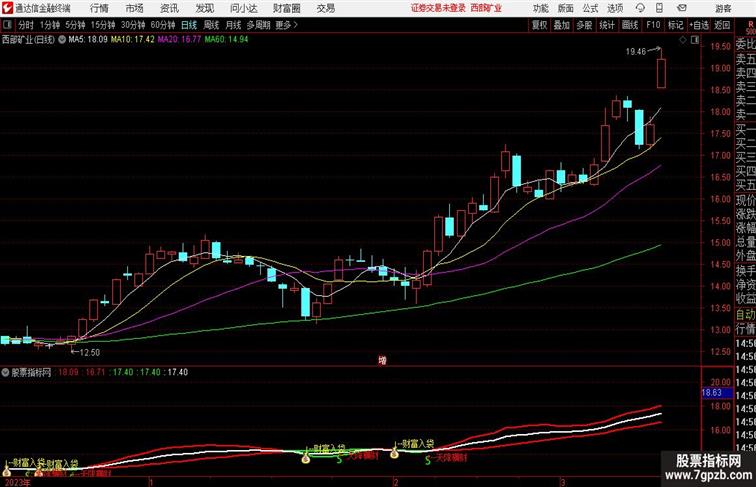Image resolution: width=756 pixels, height=487 pixels.
Task: Click the 证券交易未登录 login link
Action: click(439, 8)
